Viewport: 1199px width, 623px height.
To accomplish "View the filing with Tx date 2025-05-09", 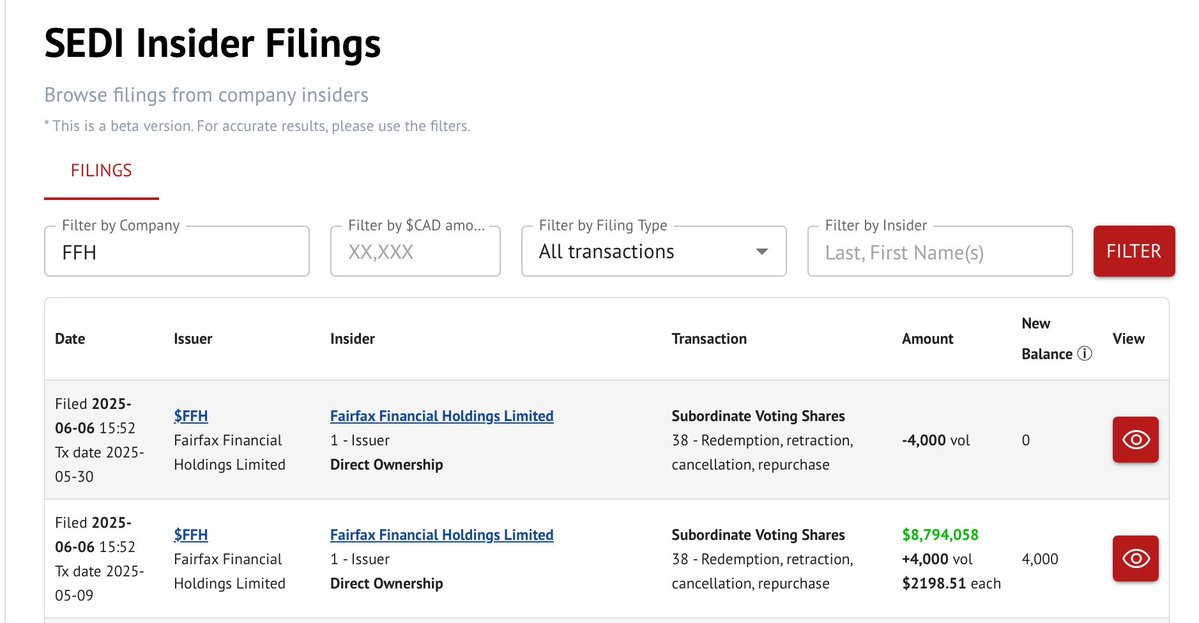I will coord(1135,559).
